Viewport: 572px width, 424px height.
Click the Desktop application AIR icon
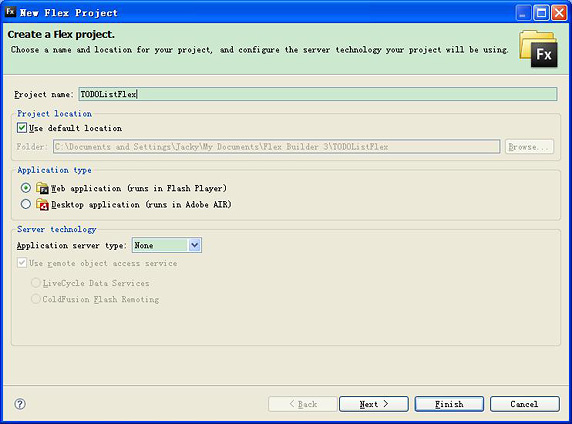[42, 204]
